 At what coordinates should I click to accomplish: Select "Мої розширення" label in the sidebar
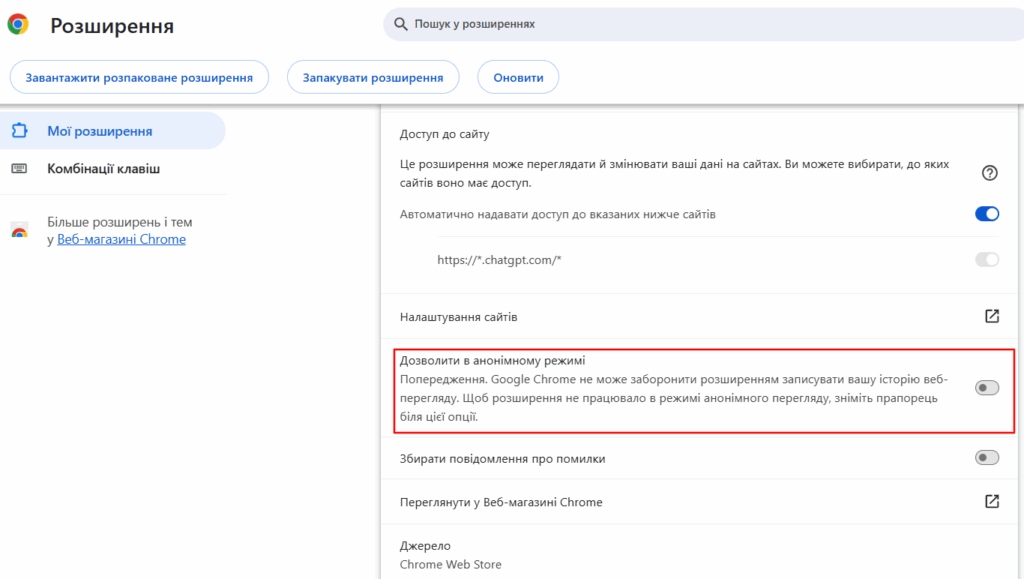click(99, 131)
